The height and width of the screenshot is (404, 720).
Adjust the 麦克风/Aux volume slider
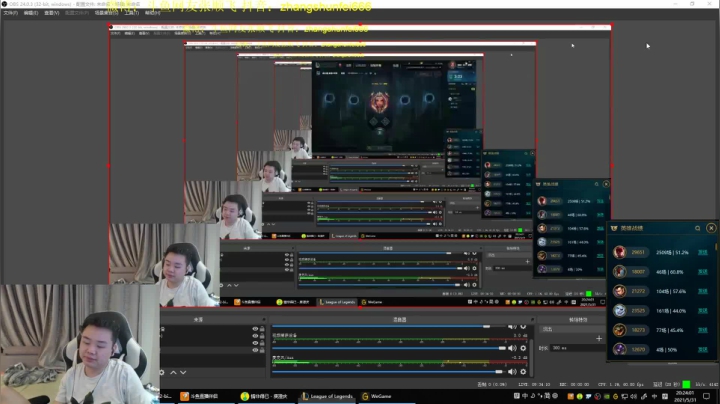coord(388,371)
